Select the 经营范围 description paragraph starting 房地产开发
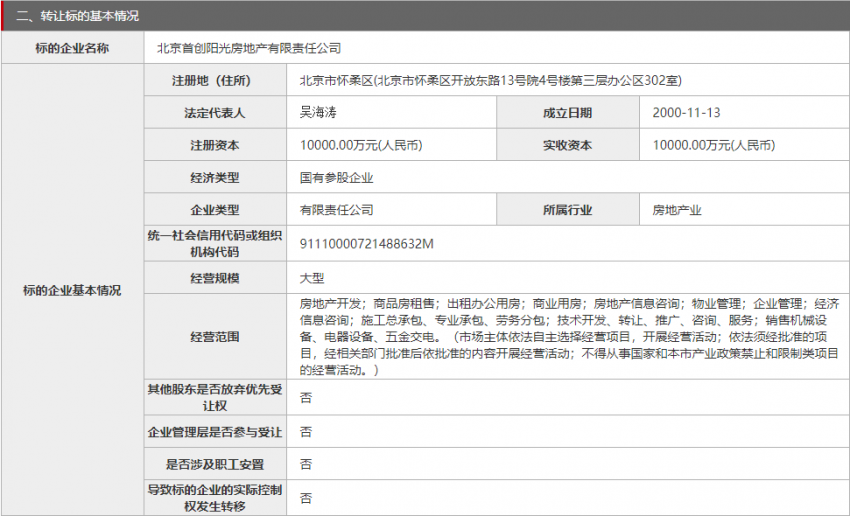Image resolution: width=850 pixels, height=516 pixels. (x=569, y=337)
